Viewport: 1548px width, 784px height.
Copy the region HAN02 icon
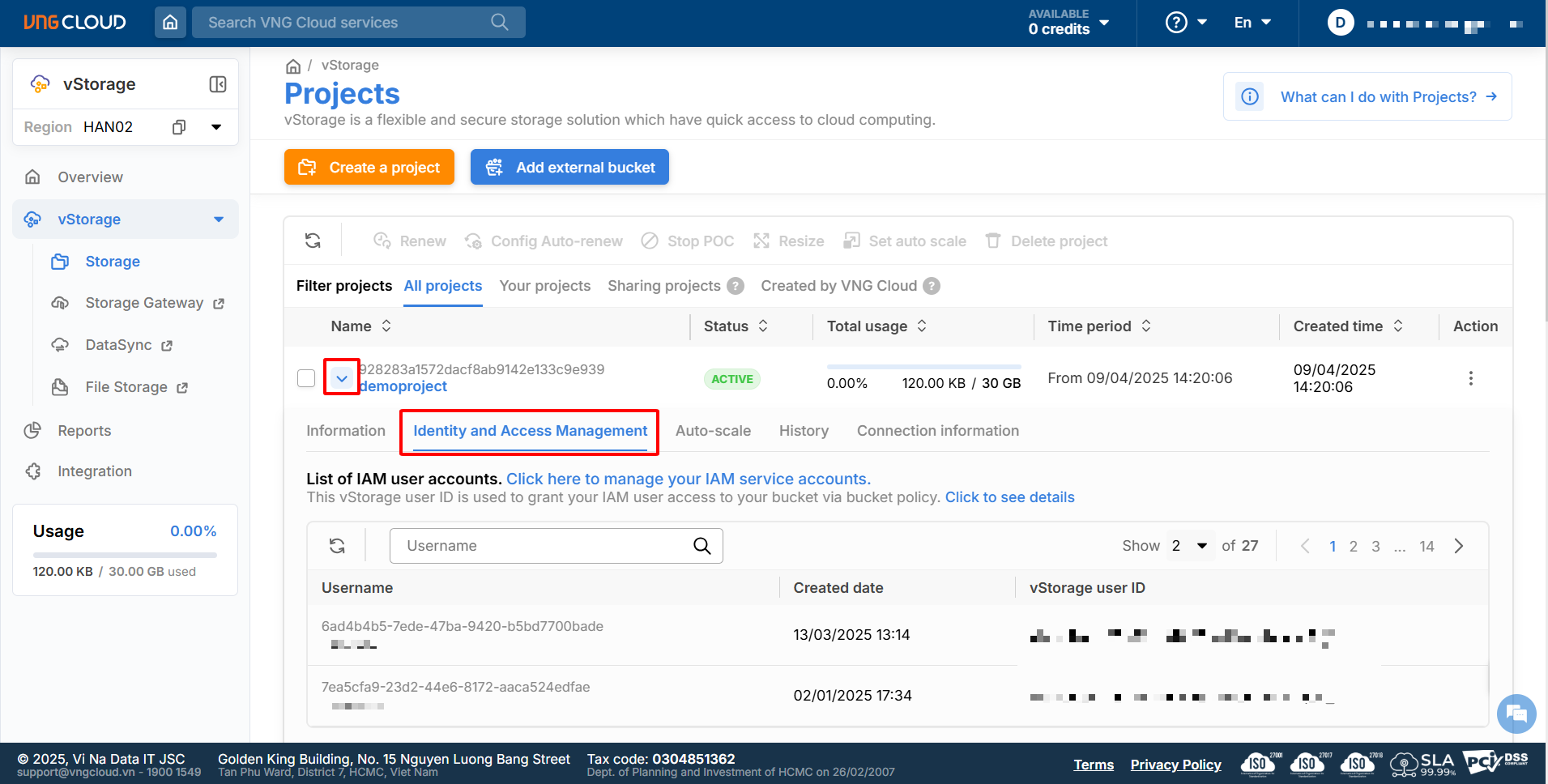[179, 127]
